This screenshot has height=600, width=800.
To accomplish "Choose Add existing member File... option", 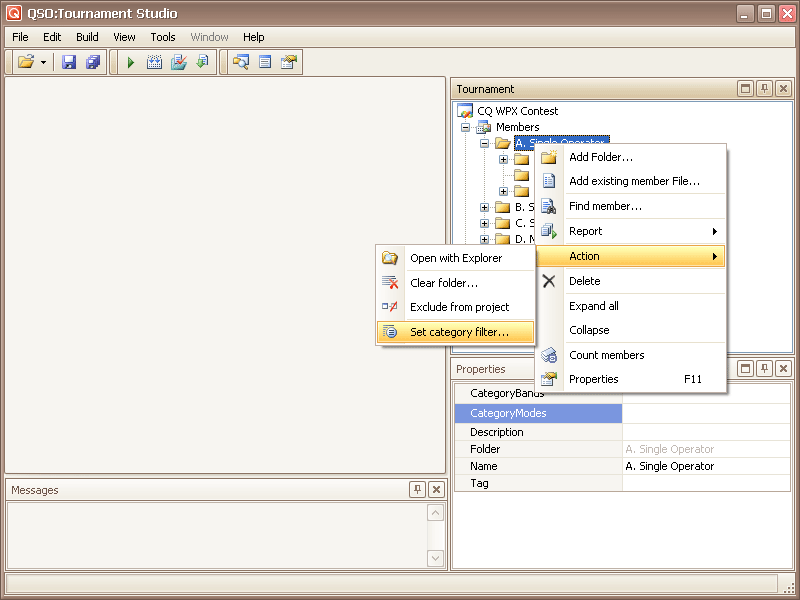I will coord(634,181).
